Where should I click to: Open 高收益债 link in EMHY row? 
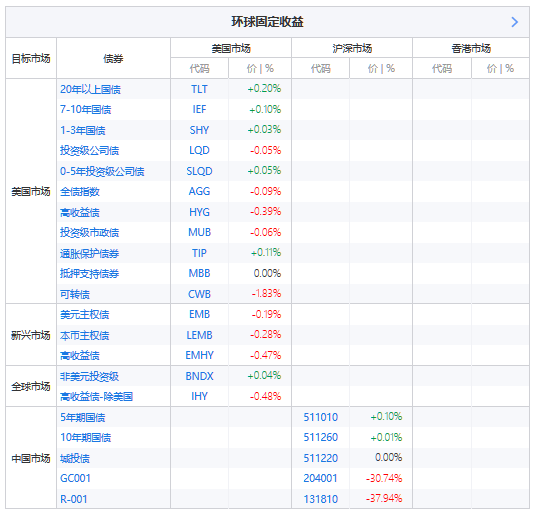[x=80, y=355]
